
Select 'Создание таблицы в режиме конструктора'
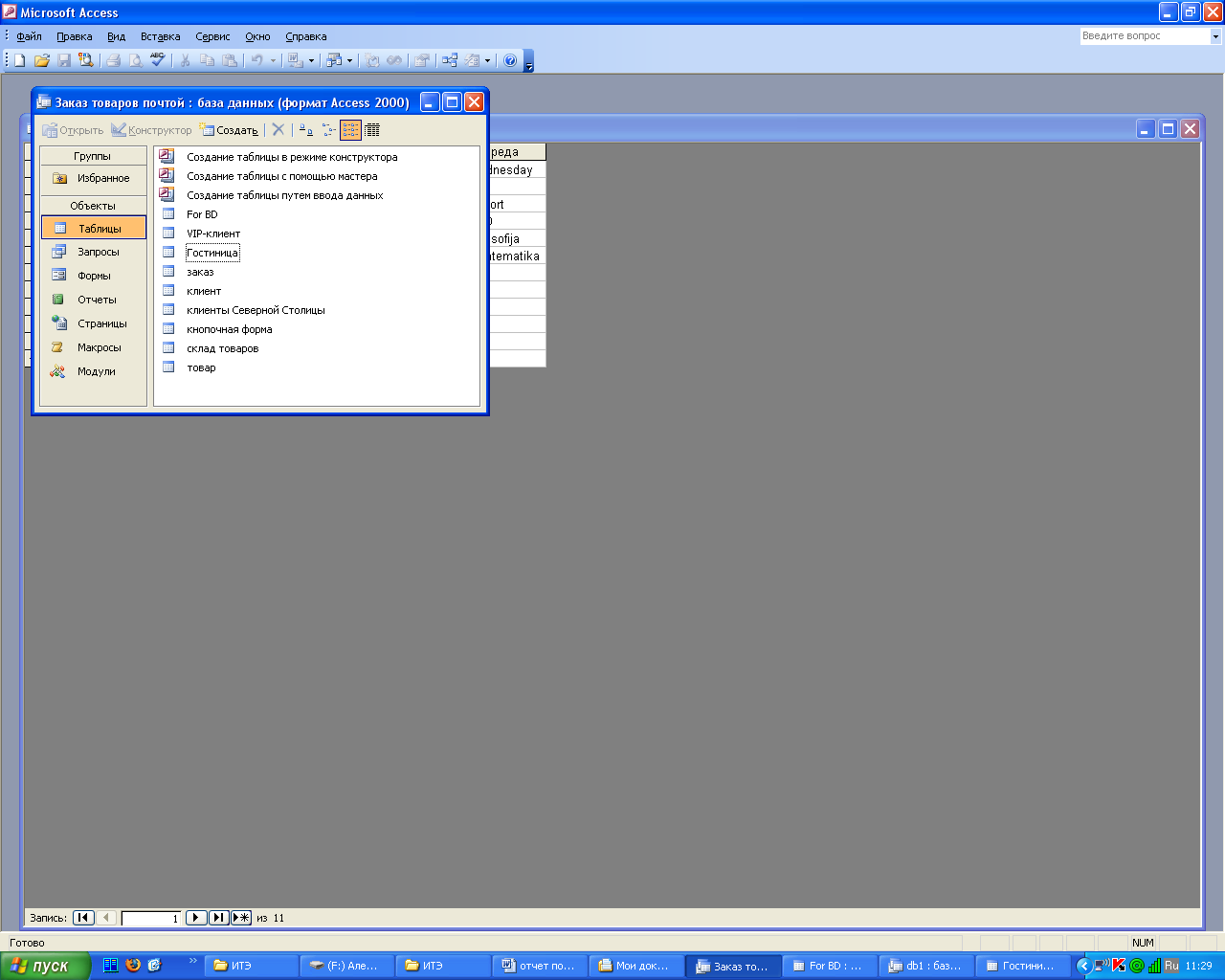click(291, 157)
